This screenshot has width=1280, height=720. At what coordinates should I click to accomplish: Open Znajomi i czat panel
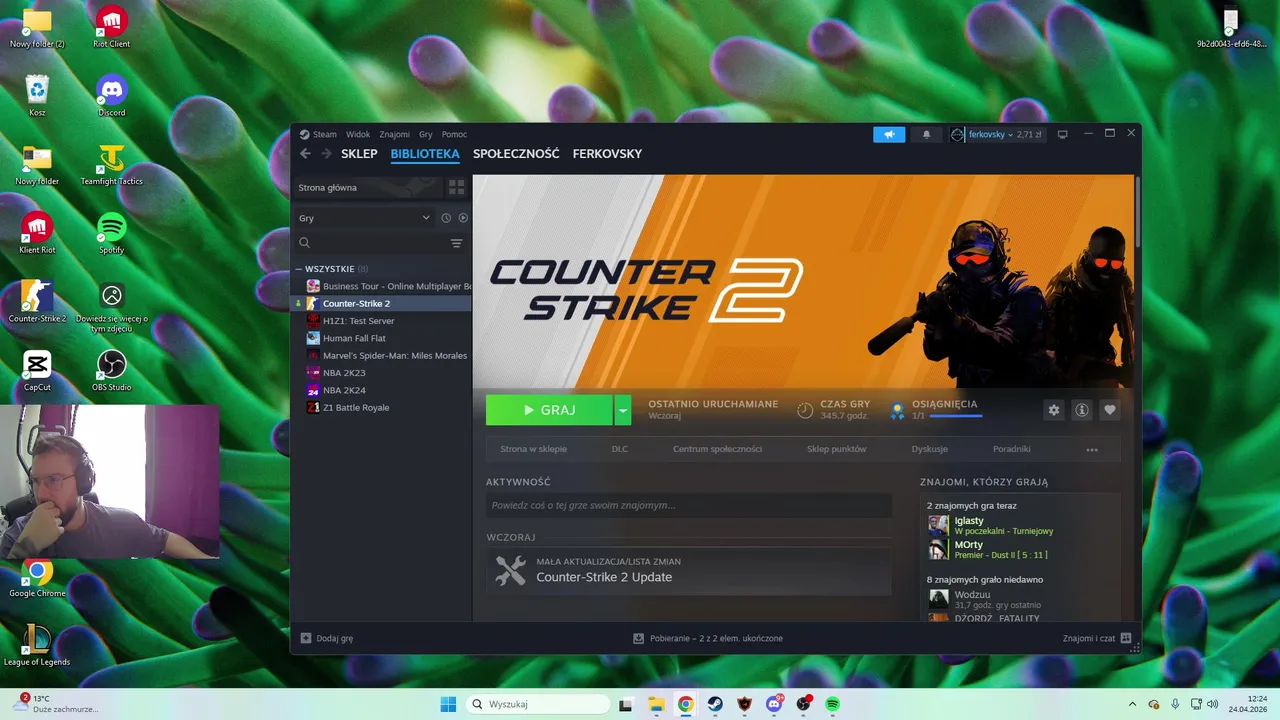(x=1097, y=638)
